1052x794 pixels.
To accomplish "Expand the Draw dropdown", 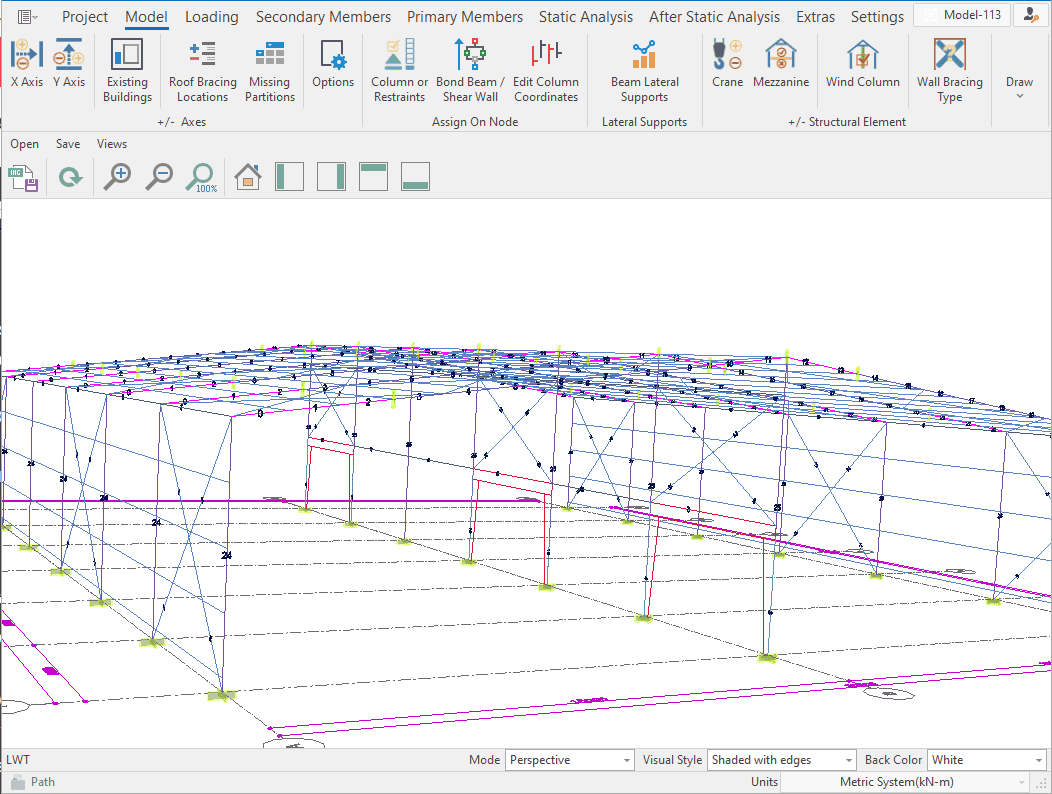I will (x=1019, y=88).
